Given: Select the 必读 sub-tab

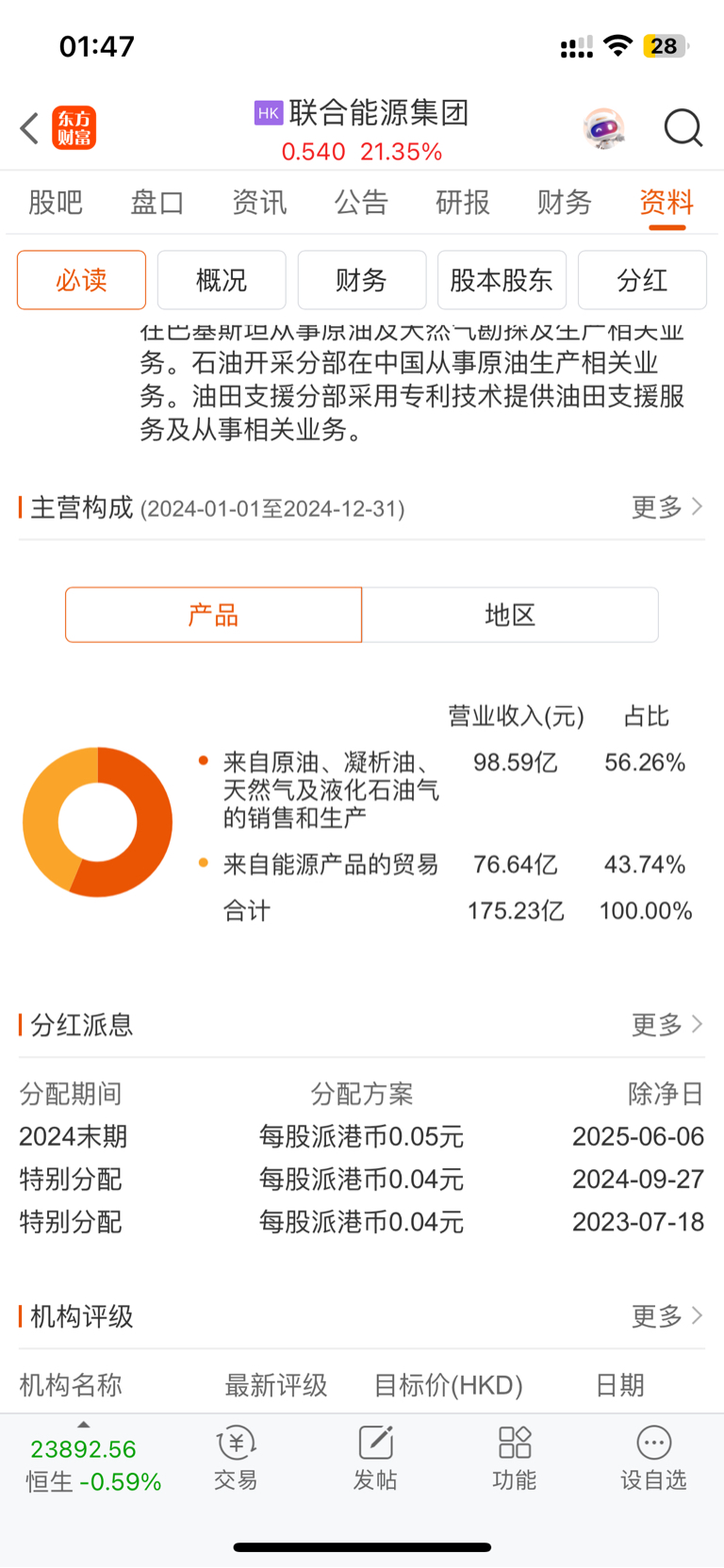Looking at the screenshot, I should pos(81,280).
